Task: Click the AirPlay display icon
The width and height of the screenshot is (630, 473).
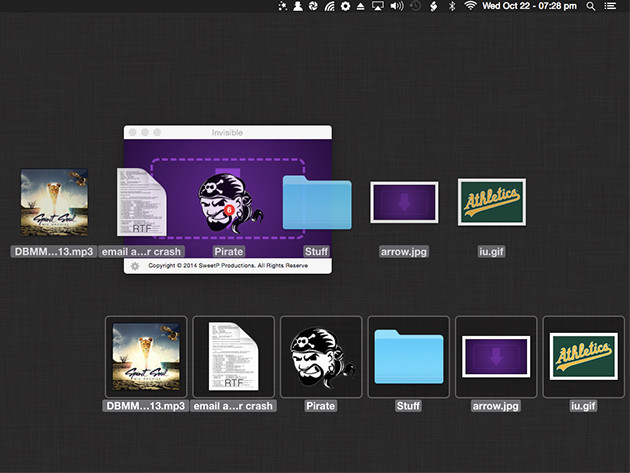Action: 378,7
